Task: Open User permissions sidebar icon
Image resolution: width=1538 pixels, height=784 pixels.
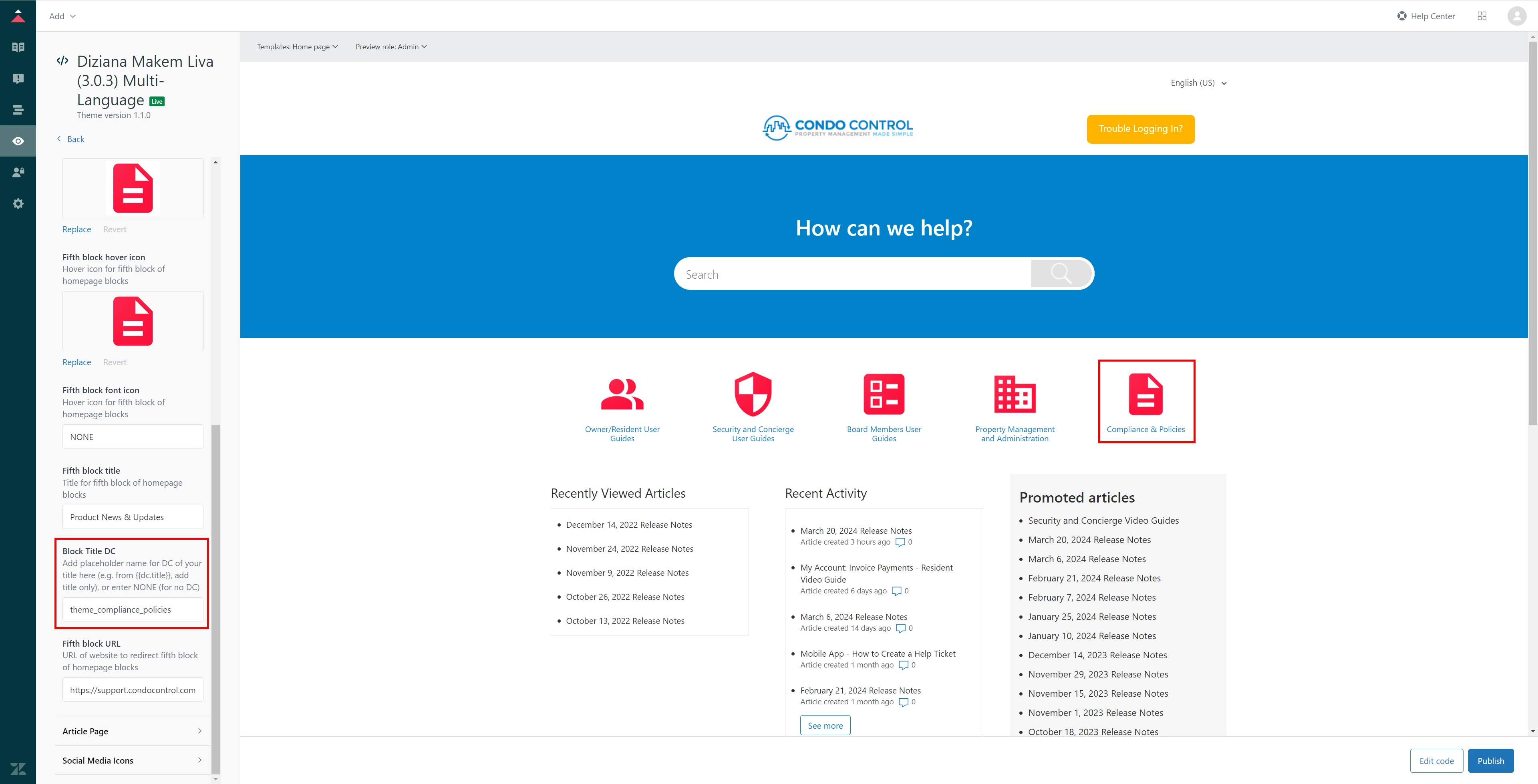Action: click(x=18, y=173)
